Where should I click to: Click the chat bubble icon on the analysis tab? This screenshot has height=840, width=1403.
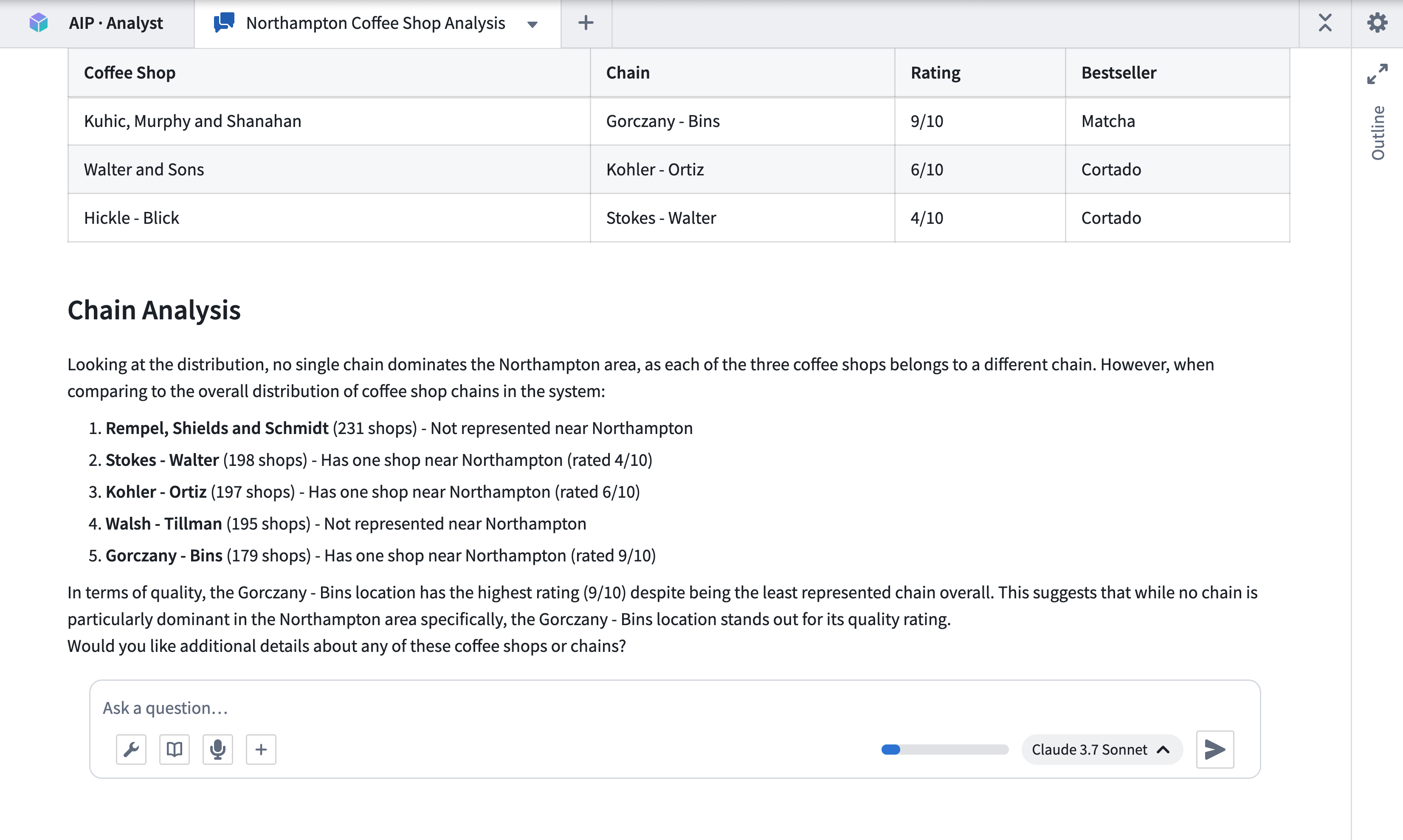point(223,23)
